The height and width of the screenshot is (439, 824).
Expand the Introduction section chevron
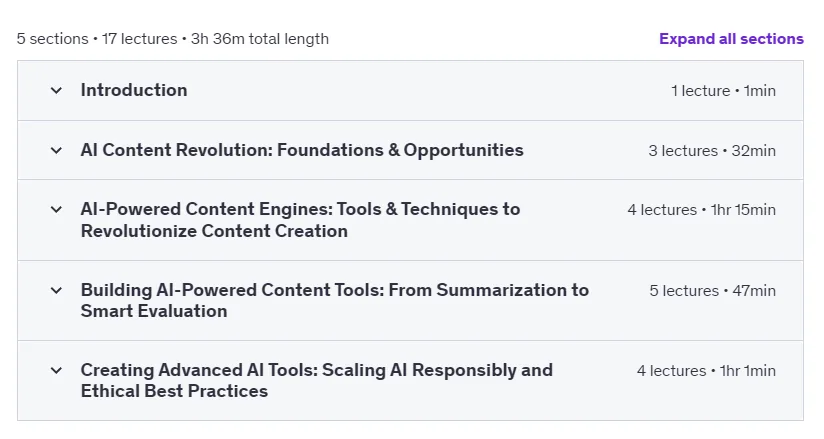[x=56, y=90]
